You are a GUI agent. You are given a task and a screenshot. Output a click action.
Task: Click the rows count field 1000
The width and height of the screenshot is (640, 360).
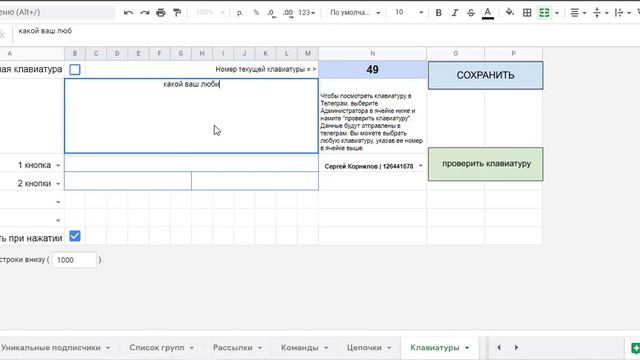[x=74, y=260]
